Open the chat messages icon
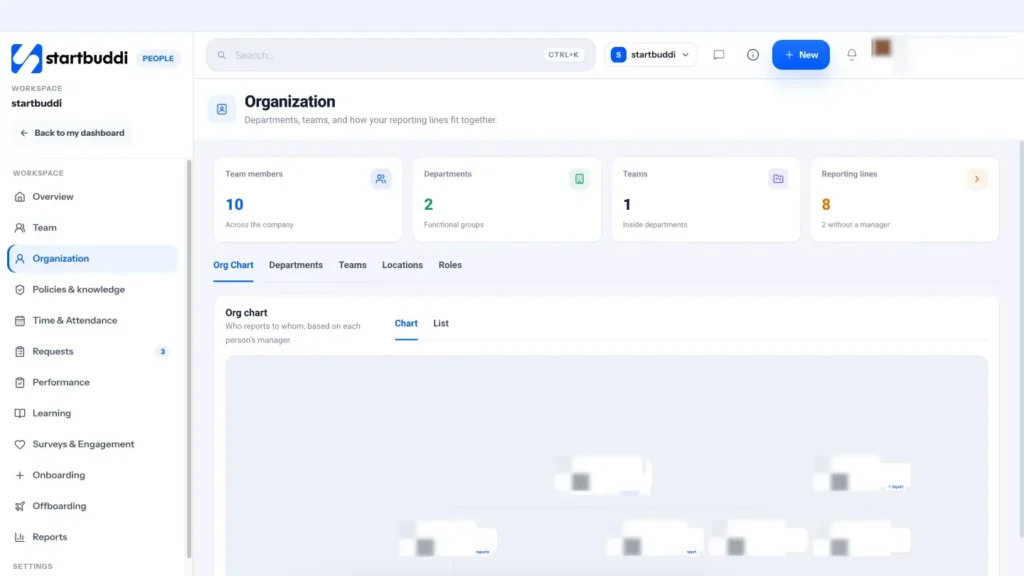The width and height of the screenshot is (1024, 576). [x=718, y=55]
